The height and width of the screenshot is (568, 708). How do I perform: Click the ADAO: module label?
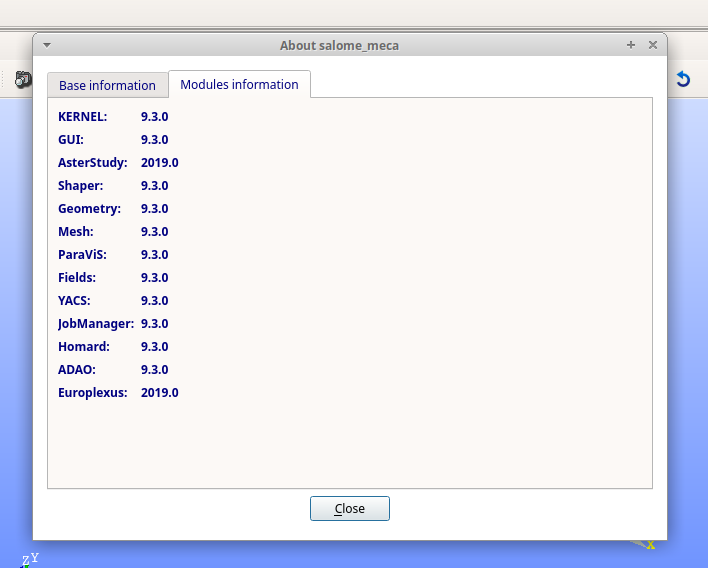pos(77,370)
